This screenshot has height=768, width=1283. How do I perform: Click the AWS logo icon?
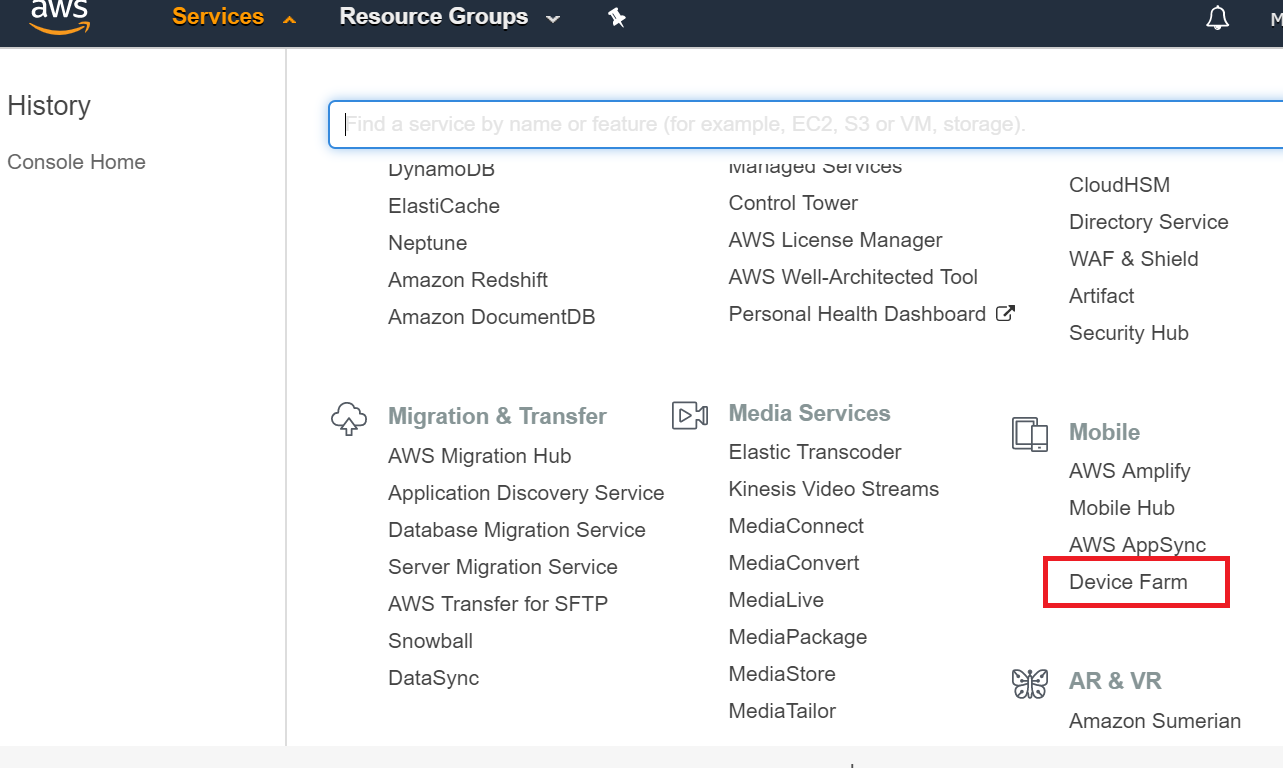pyautogui.click(x=59, y=17)
